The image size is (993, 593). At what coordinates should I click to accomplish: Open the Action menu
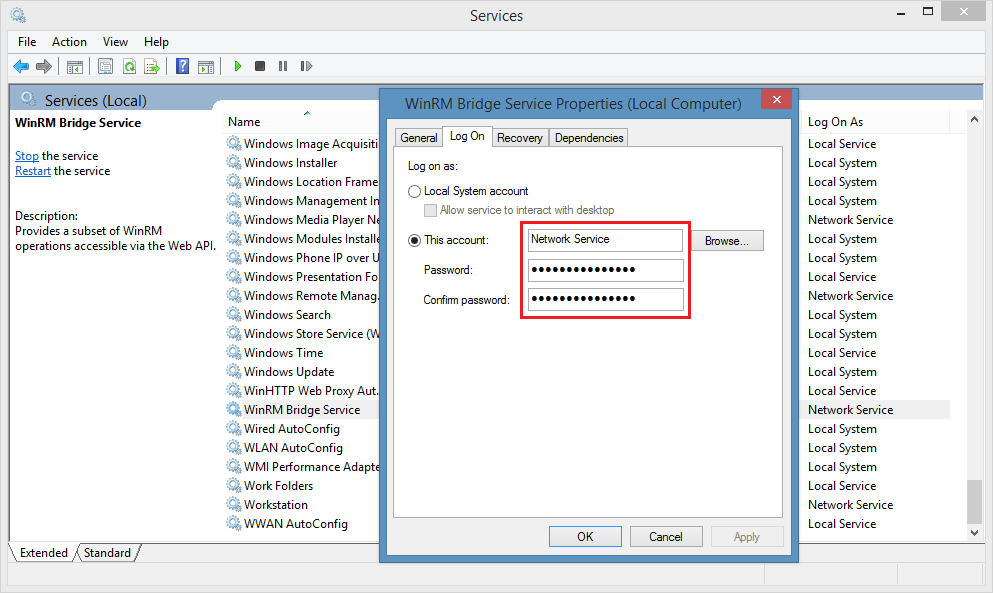[69, 42]
